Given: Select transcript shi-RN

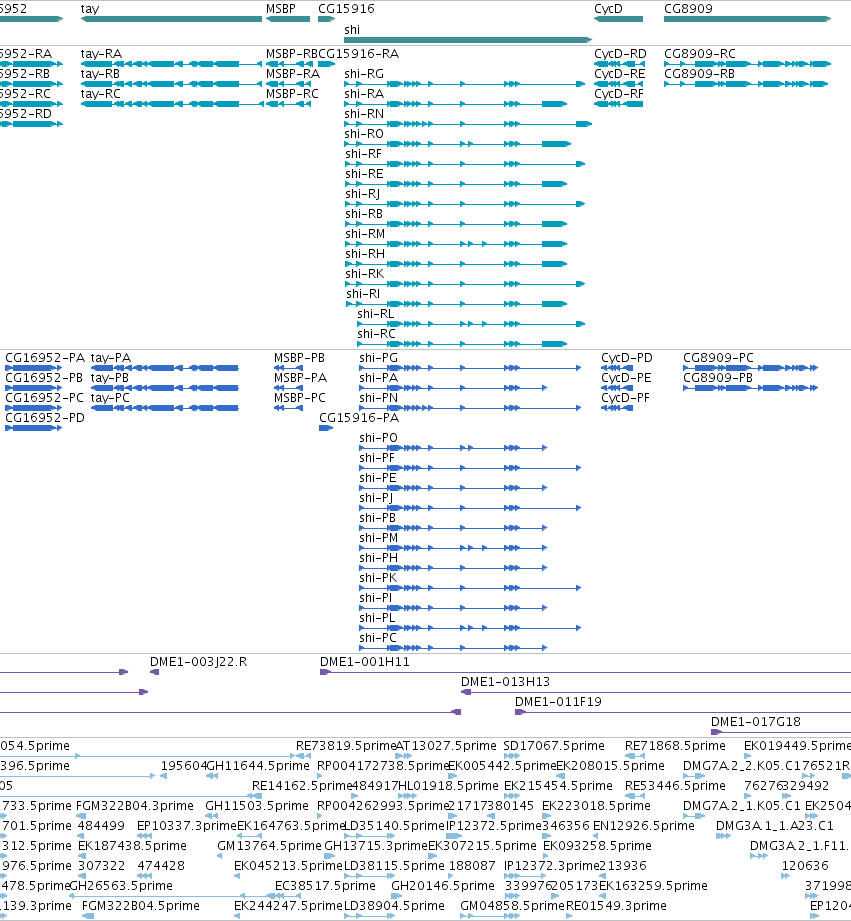Looking at the screenshot, I should pyautogui.click(x=364, y=114).
